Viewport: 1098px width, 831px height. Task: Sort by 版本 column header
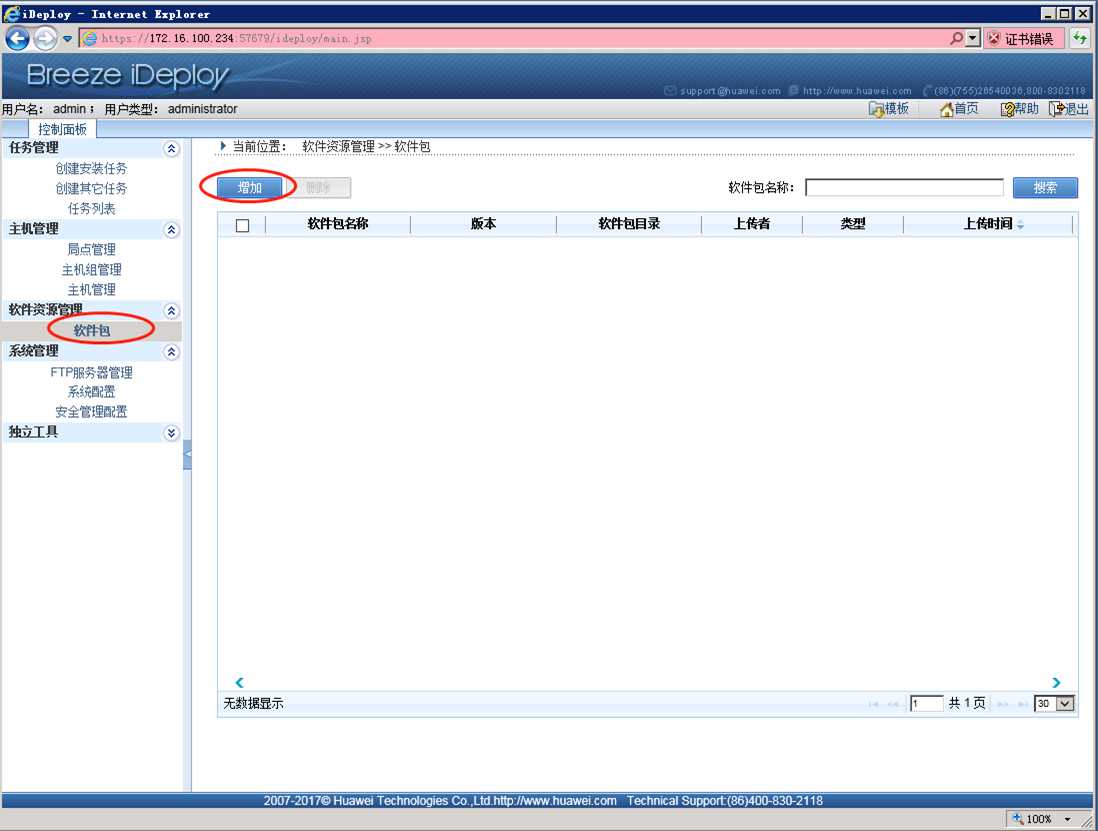483,224
